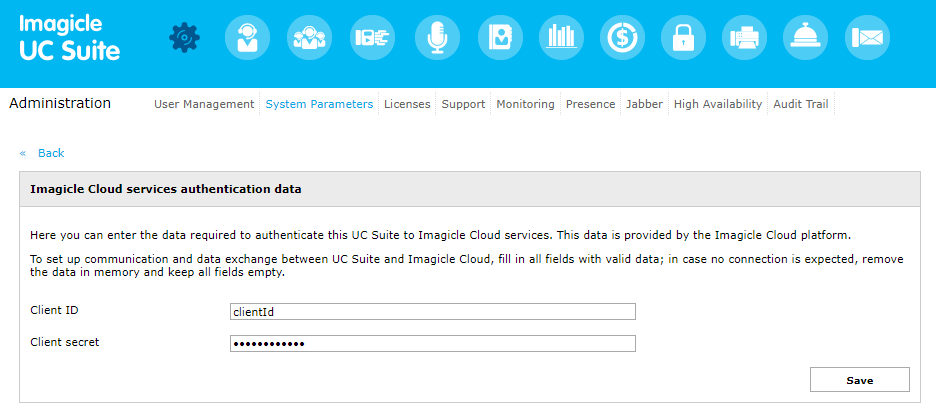Go to User Management tab
The height and width of the screenshot is (415, 936).
[204, 104]
